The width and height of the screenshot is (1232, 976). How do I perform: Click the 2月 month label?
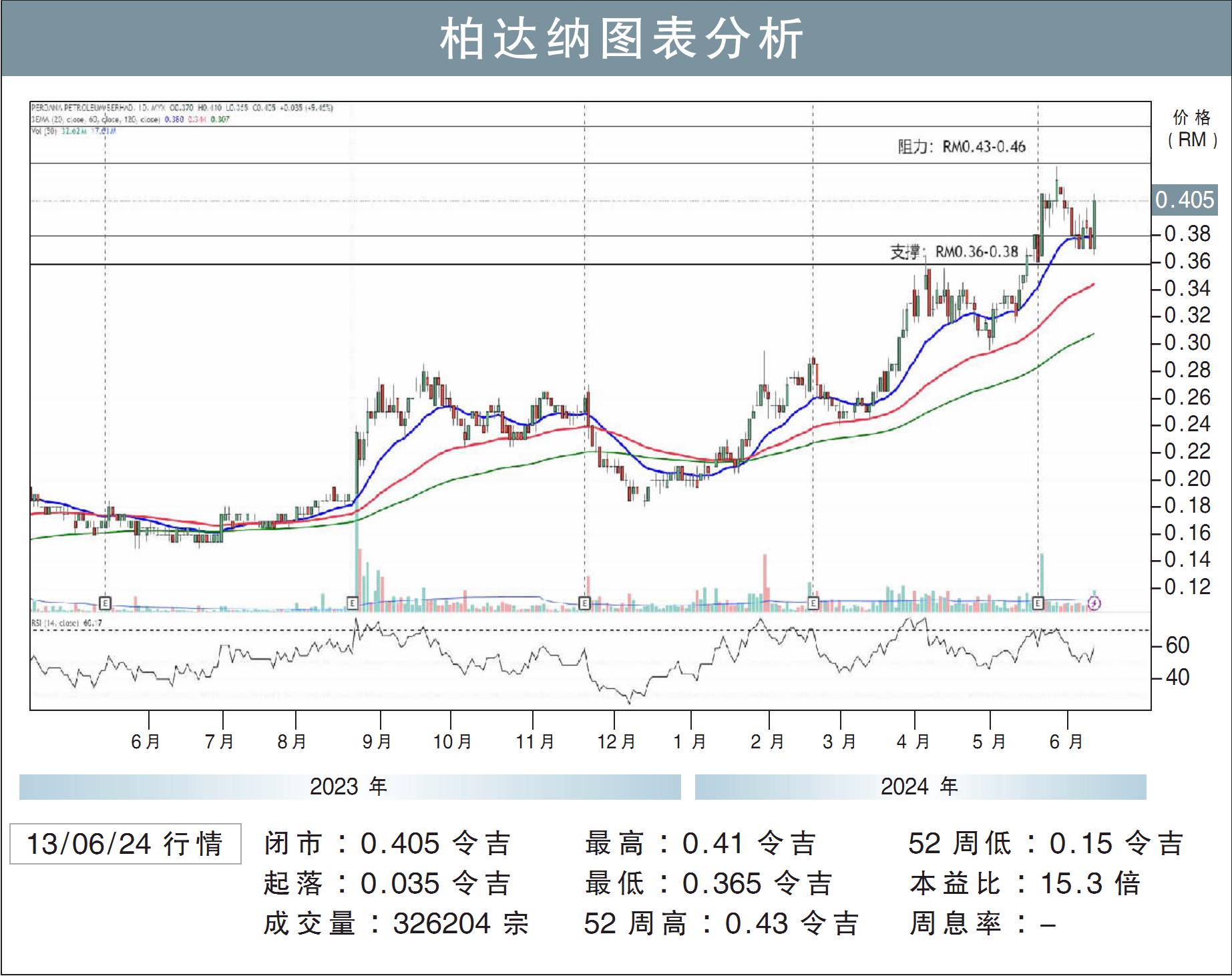(x=767, y=742)
